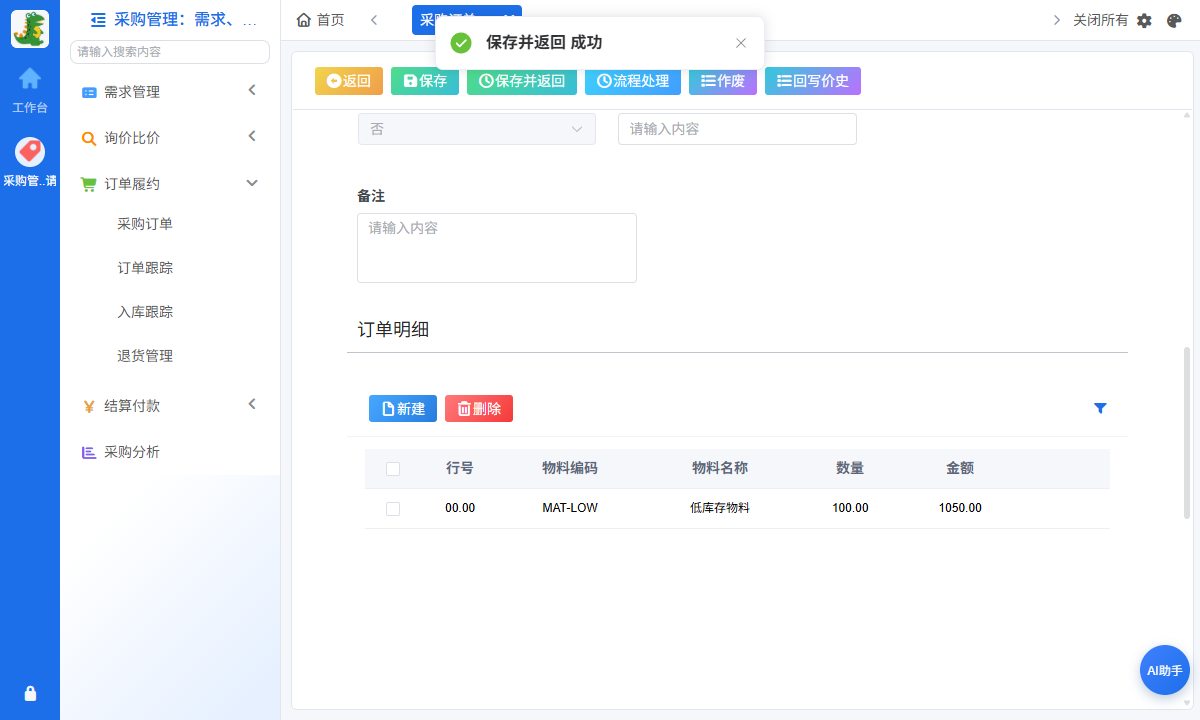Open the settings gear icon at the top right
The height and width of the screenshot is (720, 1200).
pos(1145,20)
